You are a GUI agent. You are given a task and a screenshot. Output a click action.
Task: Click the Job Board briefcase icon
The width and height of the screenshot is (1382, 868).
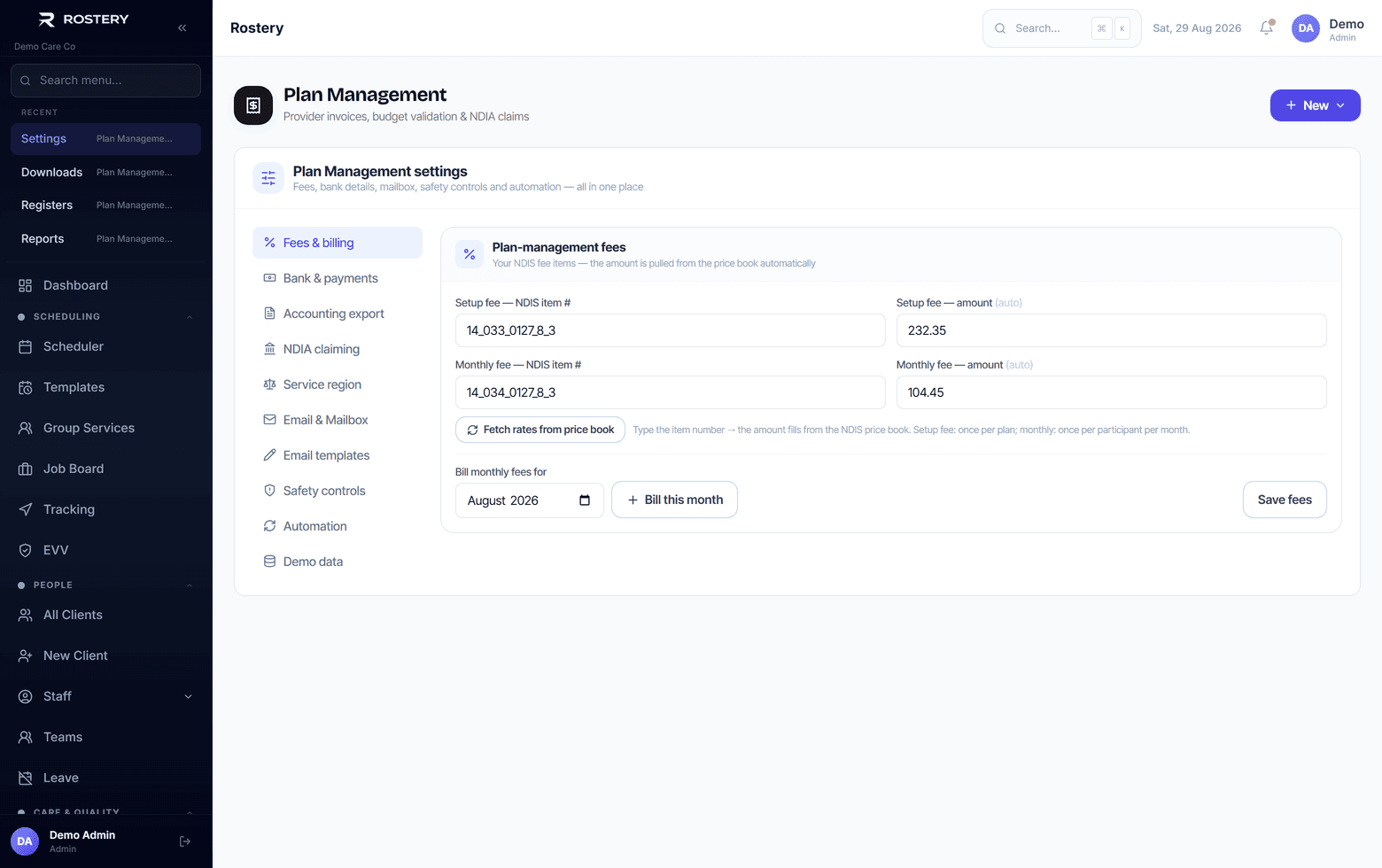[26, 469]
